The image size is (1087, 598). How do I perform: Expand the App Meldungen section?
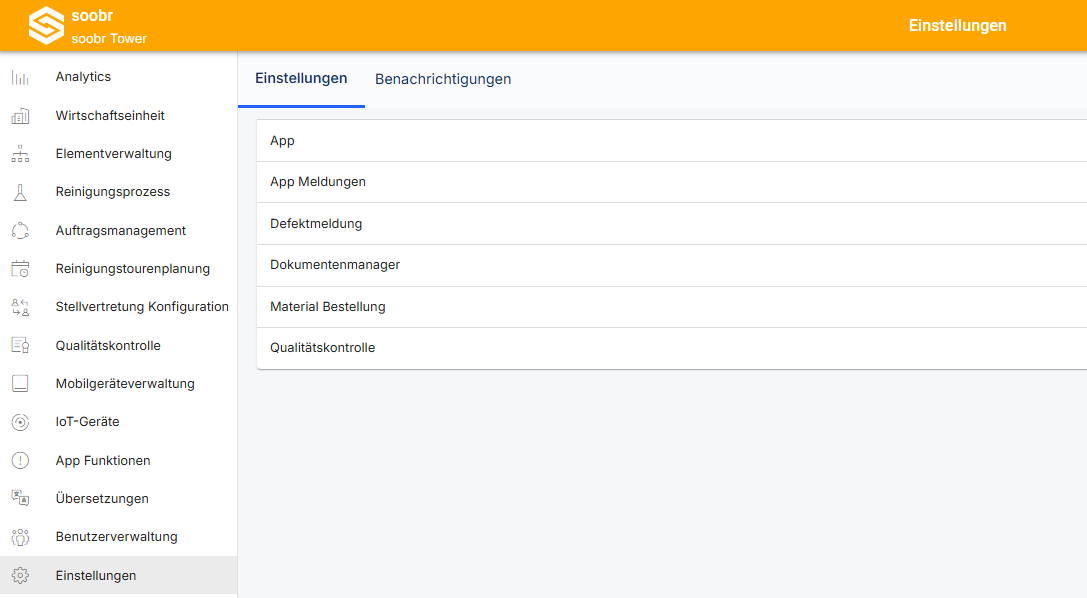coord(672,182)
